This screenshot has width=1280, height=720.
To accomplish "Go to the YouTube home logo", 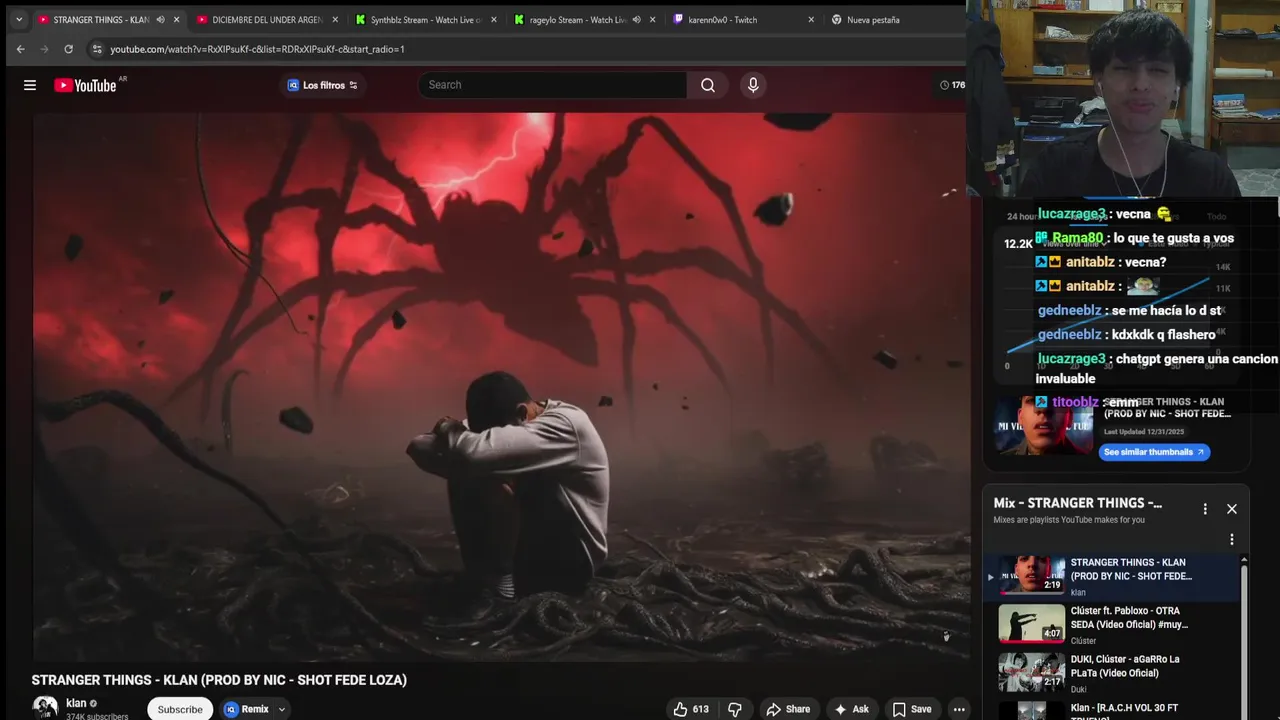I will 86,85.
